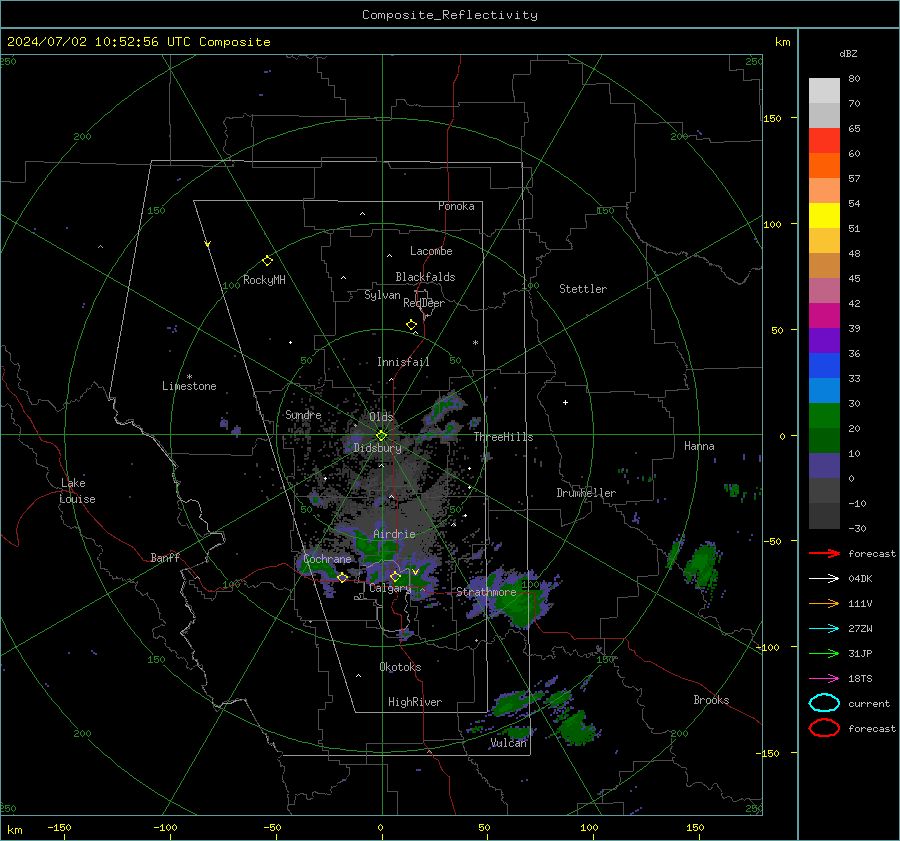Click the Vulcan city label
Viewport: 900px width, 841px height.
(509, 743)
